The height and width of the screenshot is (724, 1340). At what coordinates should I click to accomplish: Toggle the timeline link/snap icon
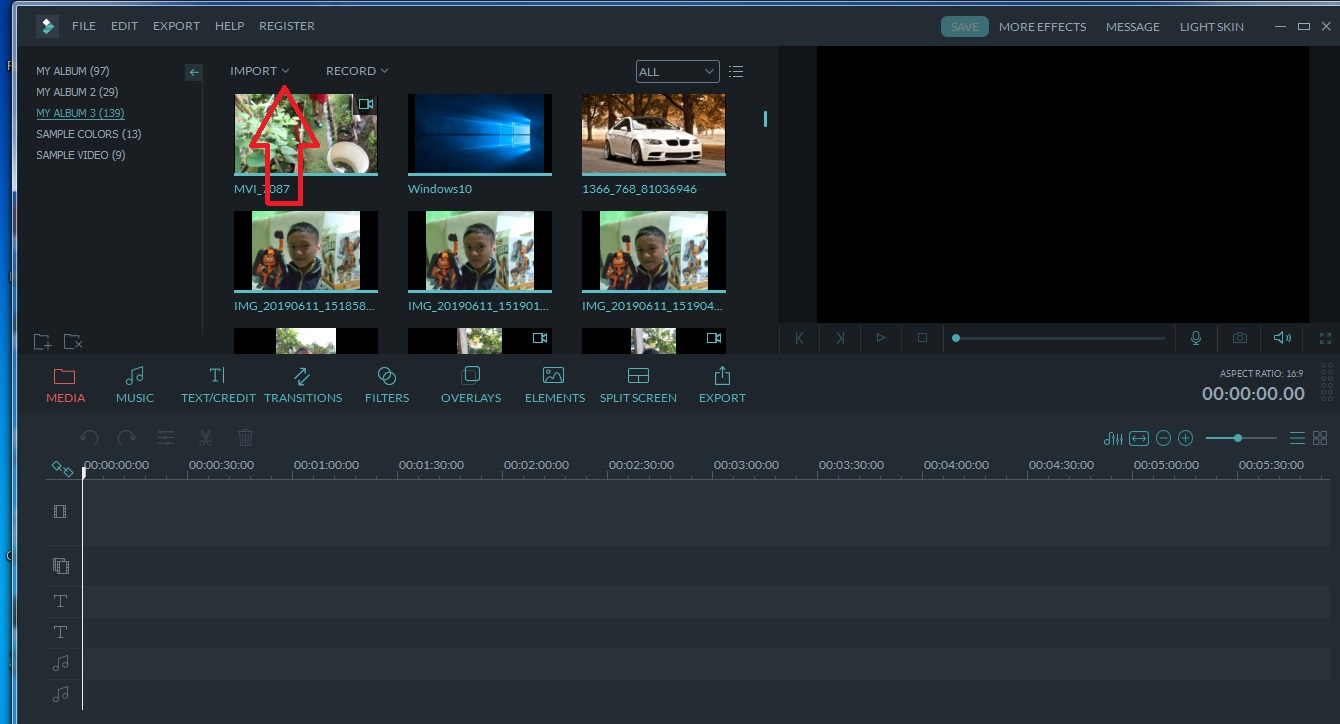tap(62, 468)
